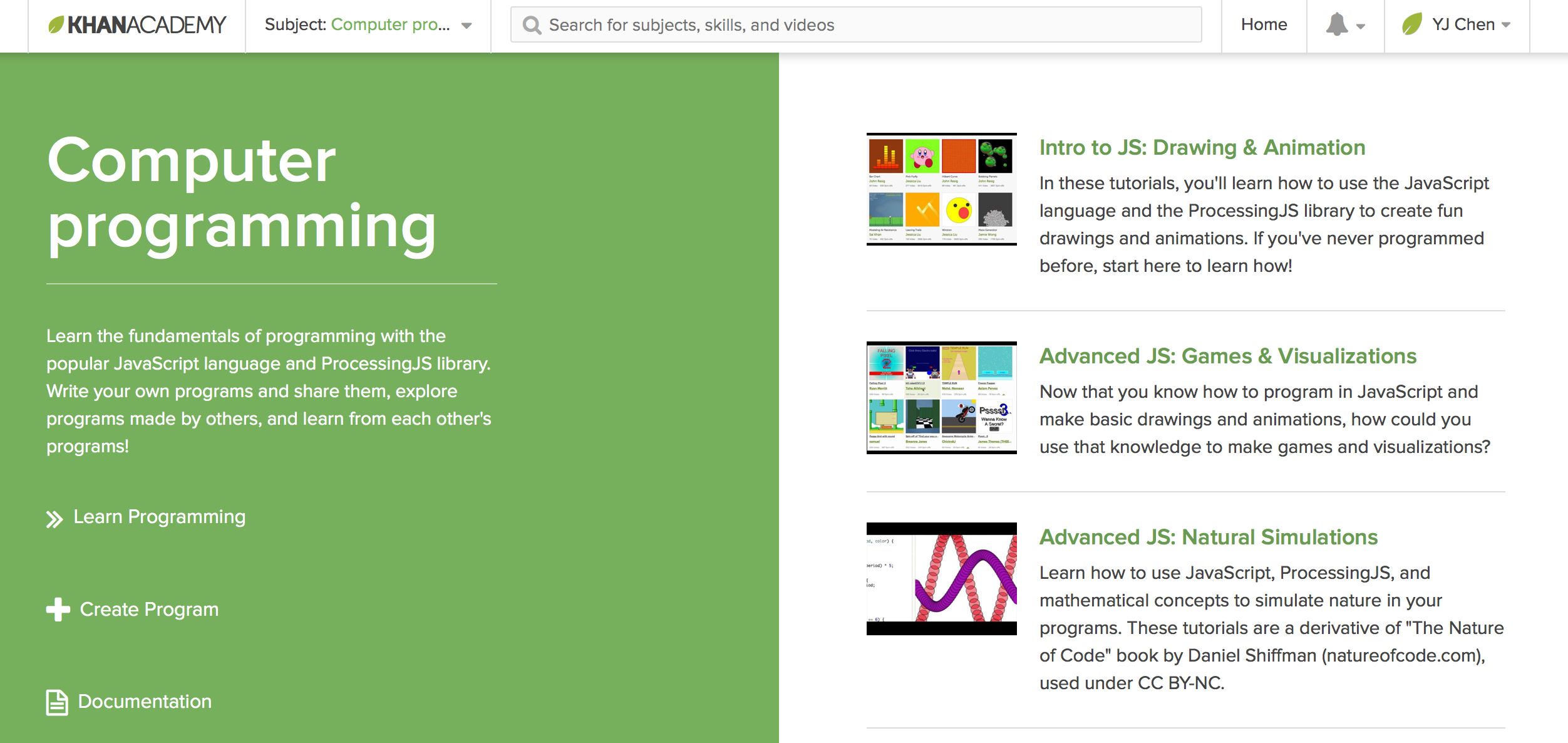Open Advanced JS: Natural Simulations
1568x743 pixels.
(1209, 537)
